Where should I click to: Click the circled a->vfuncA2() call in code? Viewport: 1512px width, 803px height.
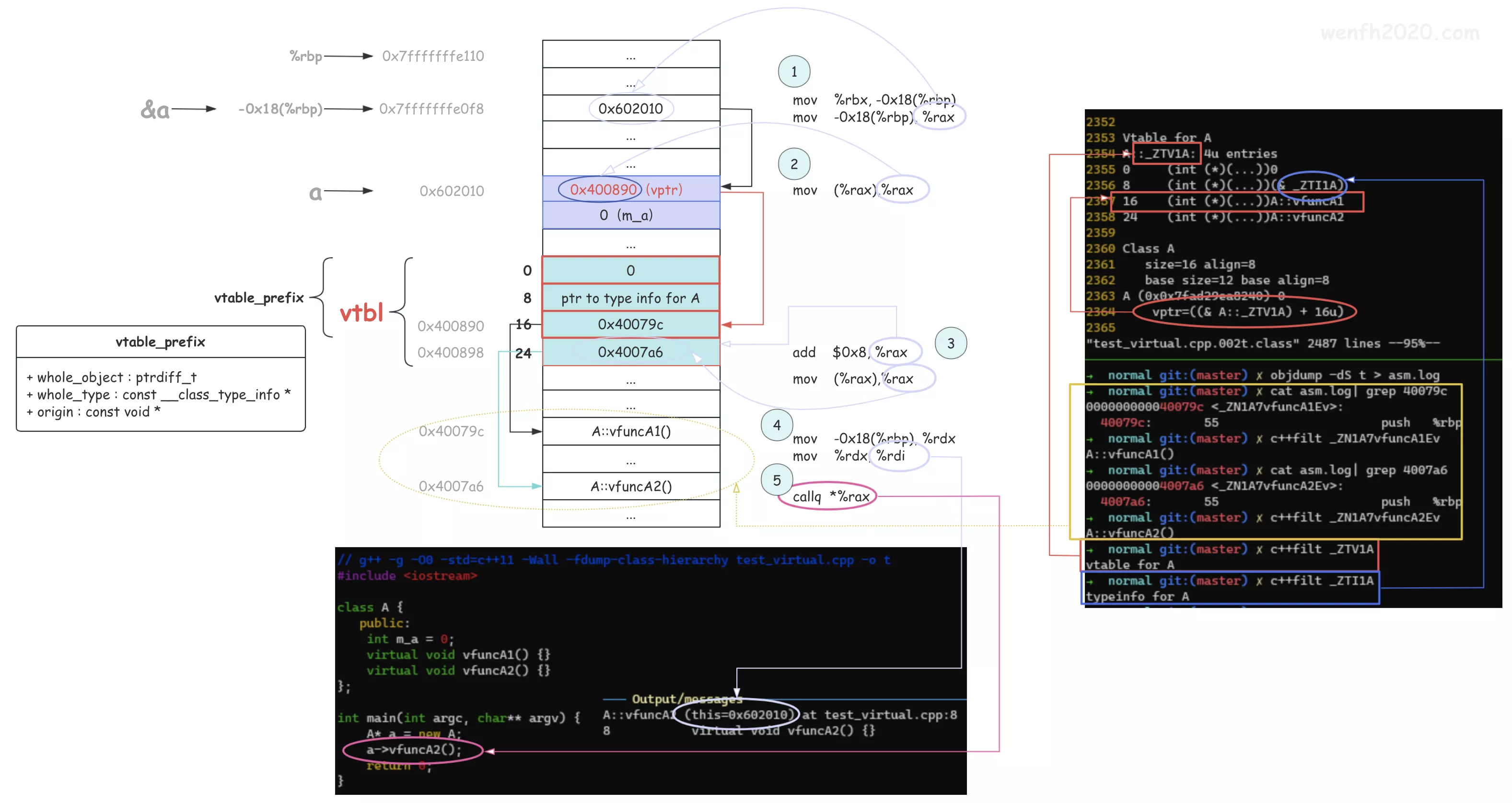click(x=413, y=750)
